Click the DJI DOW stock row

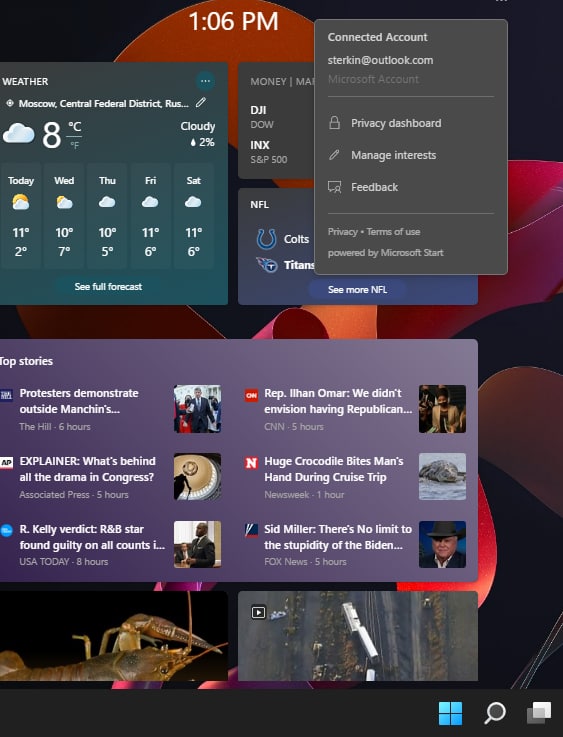coord(282,117)
